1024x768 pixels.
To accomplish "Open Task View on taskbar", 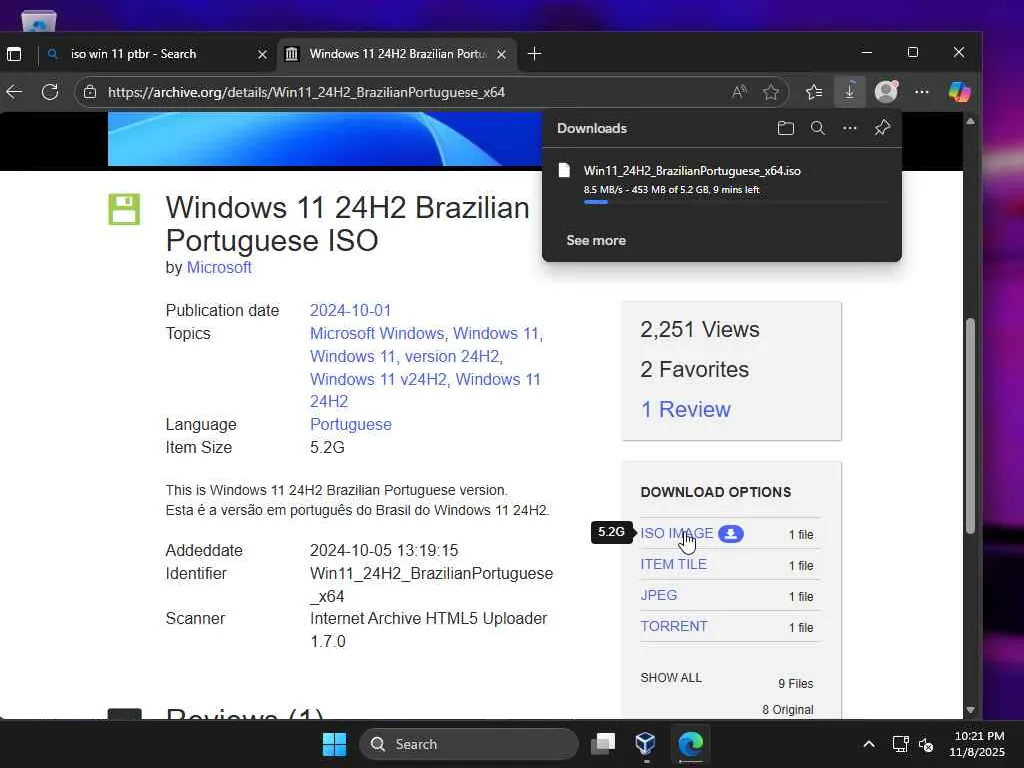I will coord(603,744).
